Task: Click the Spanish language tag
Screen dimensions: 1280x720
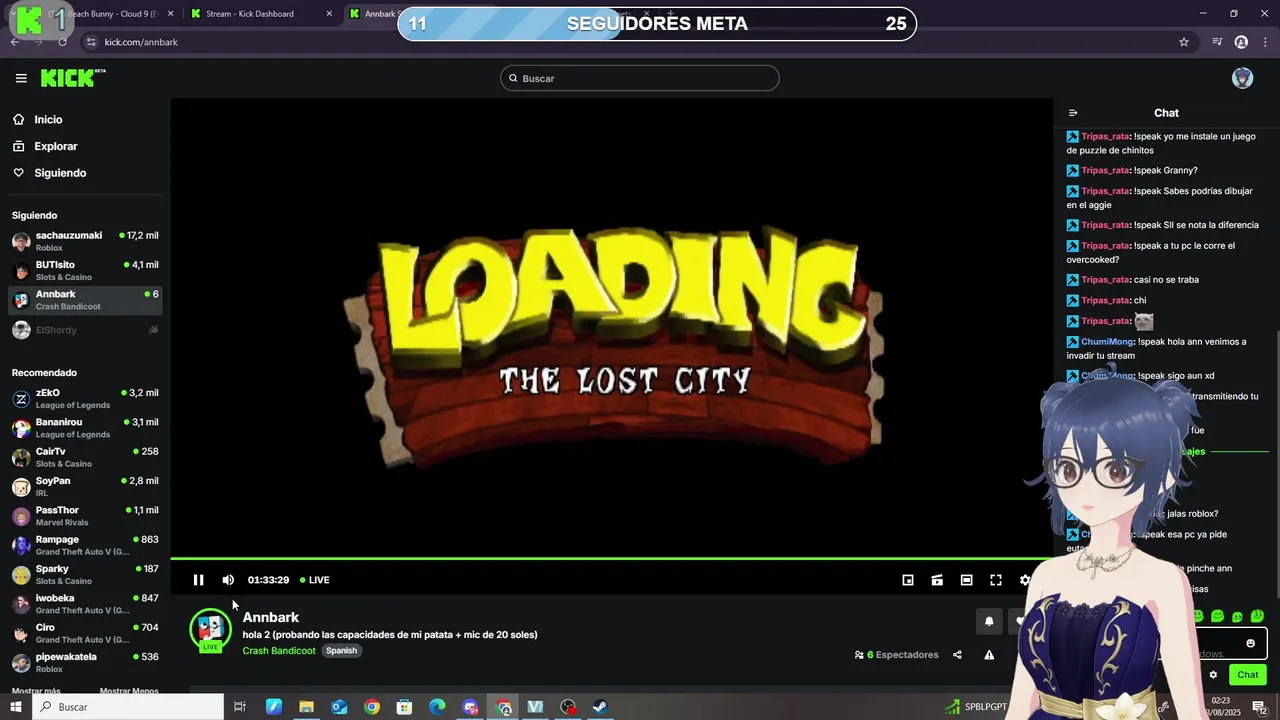Action: tap(341, 651)
